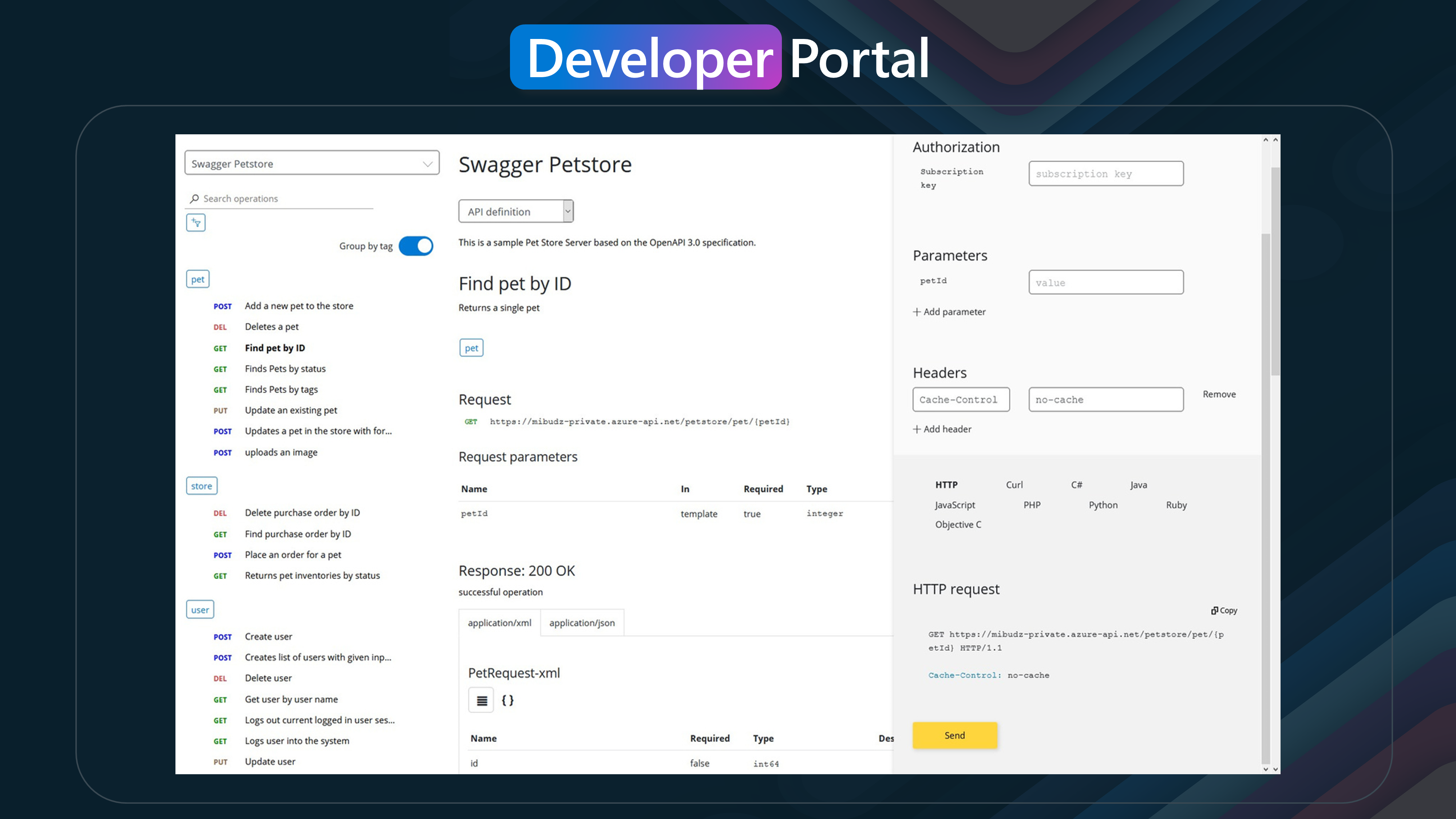The height and width of the screenshot is (819, 1456).
Task: Focus the petId value input field
Action: tap(1106, 282)
